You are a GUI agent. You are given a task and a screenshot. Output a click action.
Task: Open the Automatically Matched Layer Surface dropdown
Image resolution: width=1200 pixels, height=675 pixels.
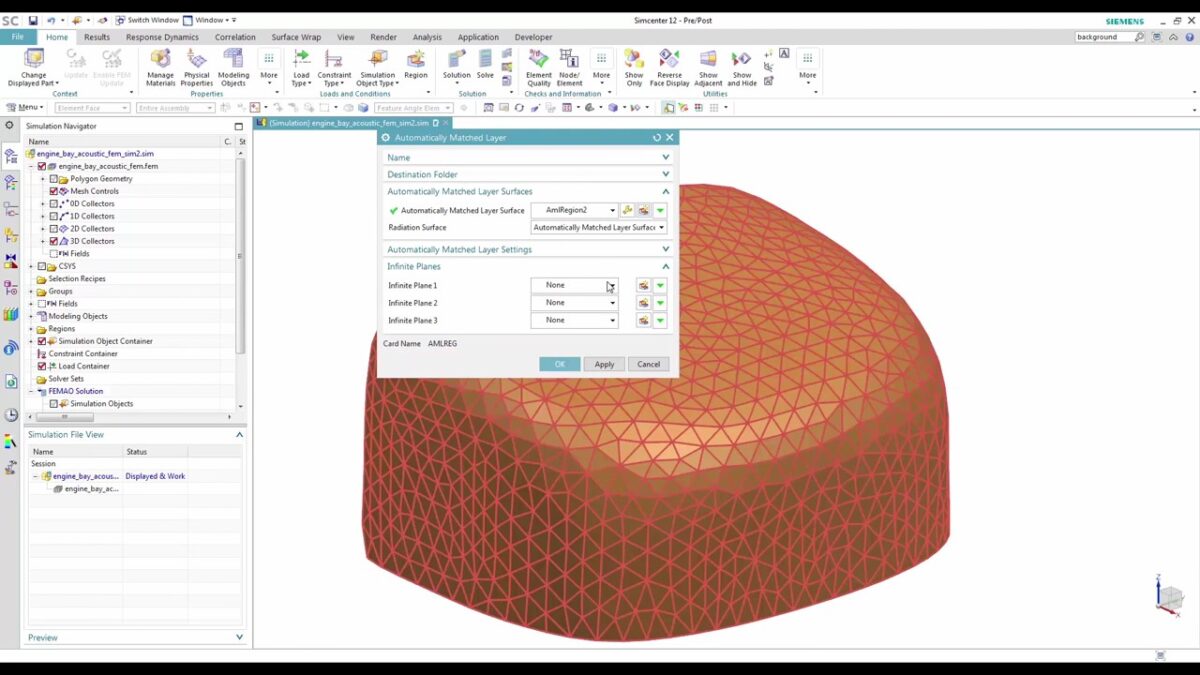(574, 210)
